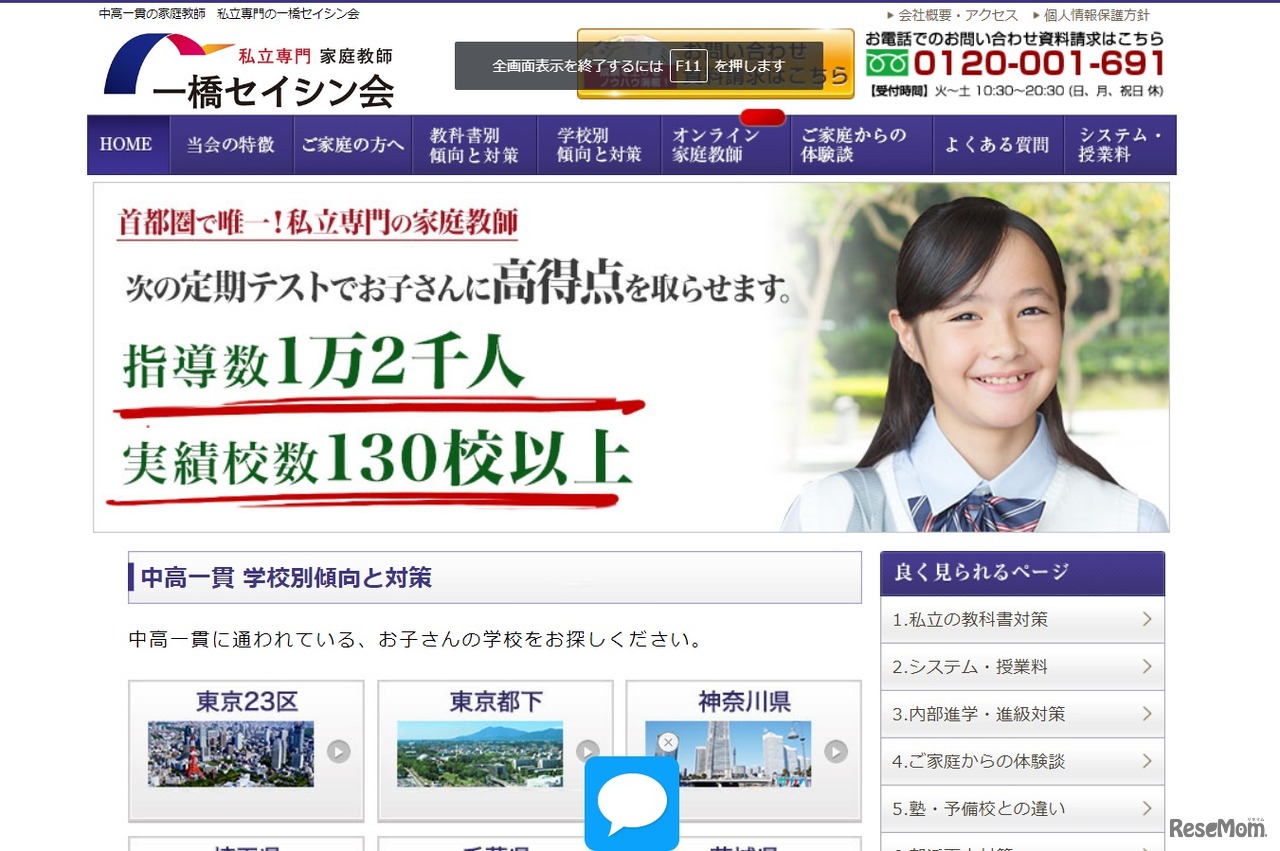Open the ご家庭の方へ menu item
1280x851 pixels.
click(x=353, y=145)
